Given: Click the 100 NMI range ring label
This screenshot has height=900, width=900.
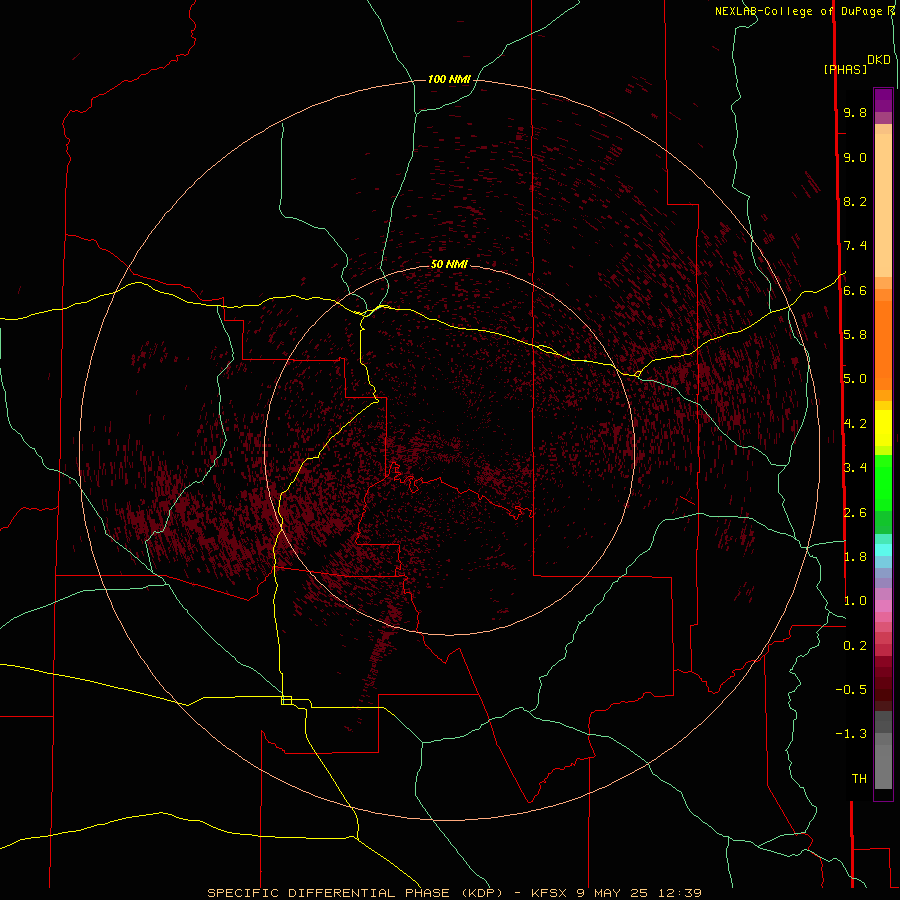Looking at the screenshot, I should pyautogui.click(x=449, y=79).
